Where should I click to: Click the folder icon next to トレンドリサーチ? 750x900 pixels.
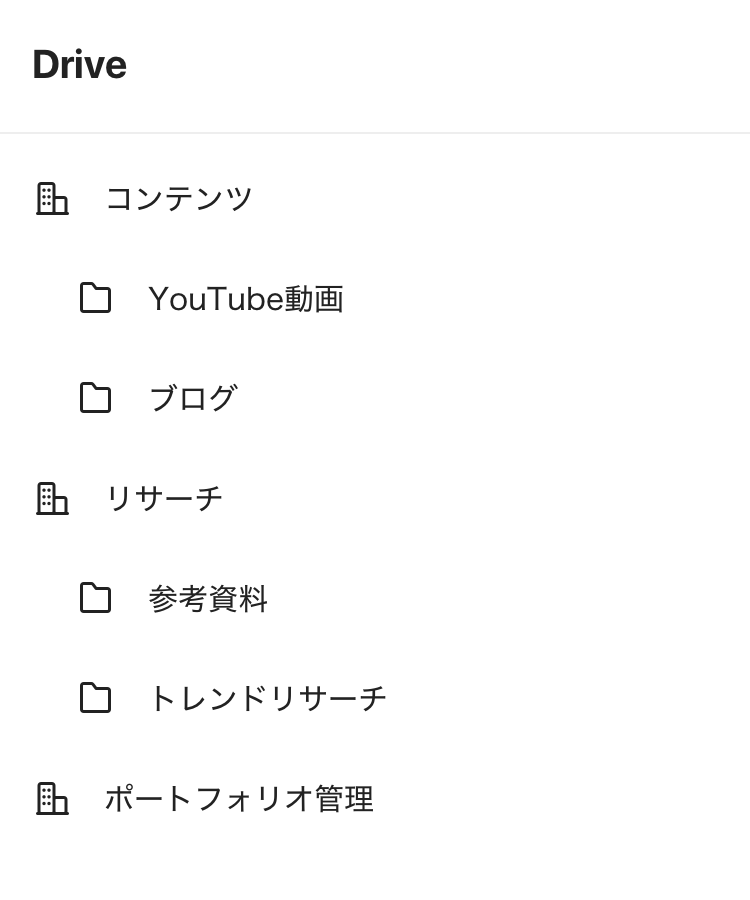[95, 698]
